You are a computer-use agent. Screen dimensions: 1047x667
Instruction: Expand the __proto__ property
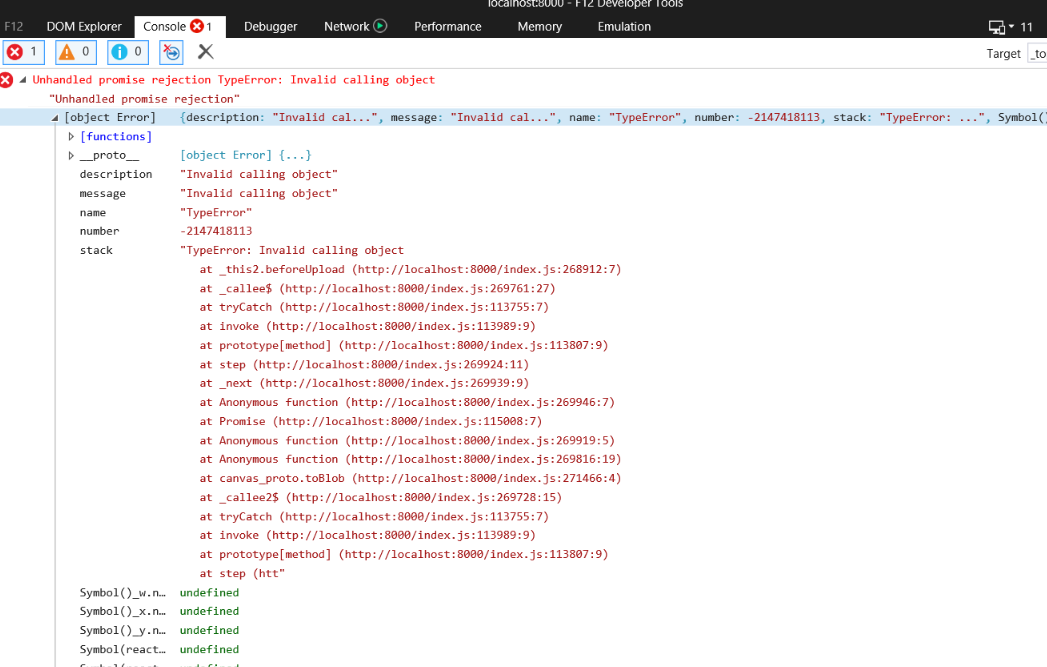[x=70, y=155]
